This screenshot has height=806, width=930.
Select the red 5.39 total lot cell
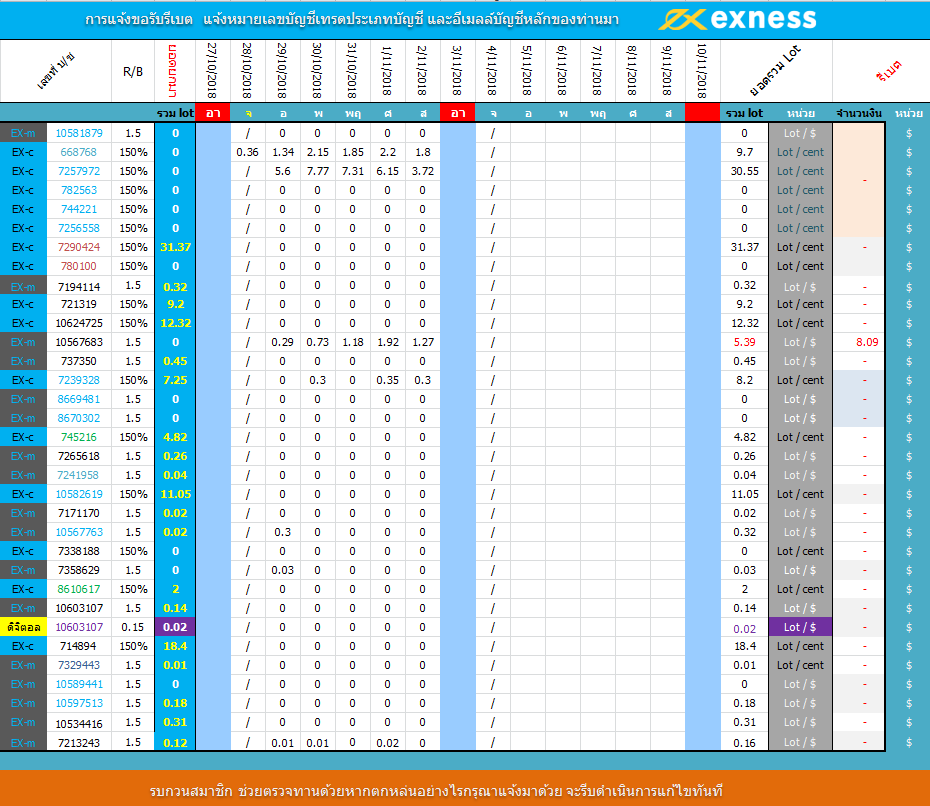(743, 342)
